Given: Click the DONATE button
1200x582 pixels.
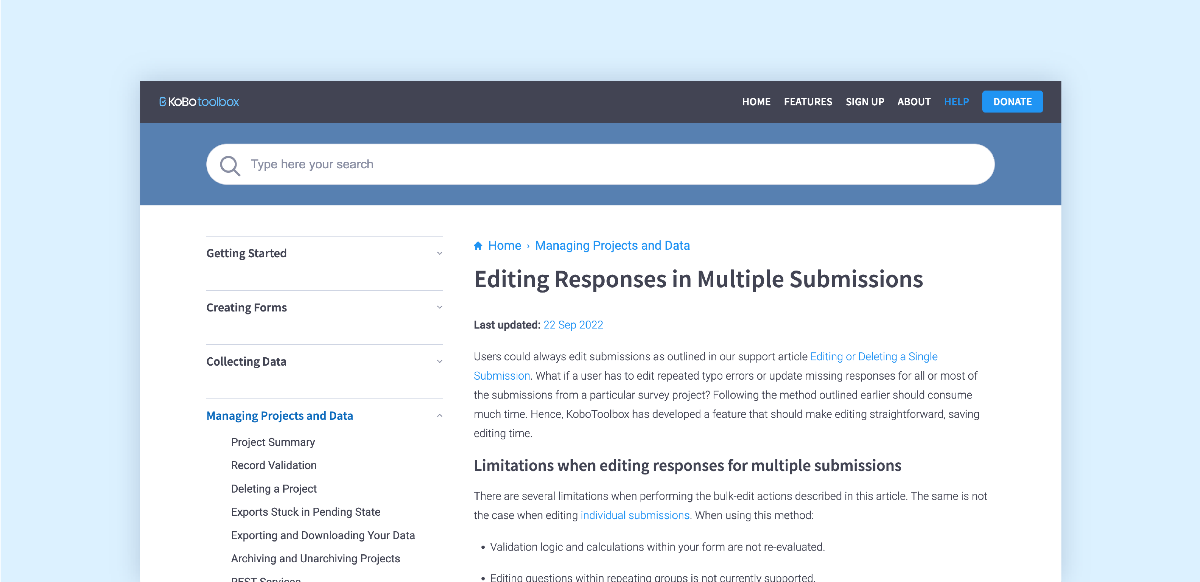Looking at the screenshot, I should click(1012, 101).
